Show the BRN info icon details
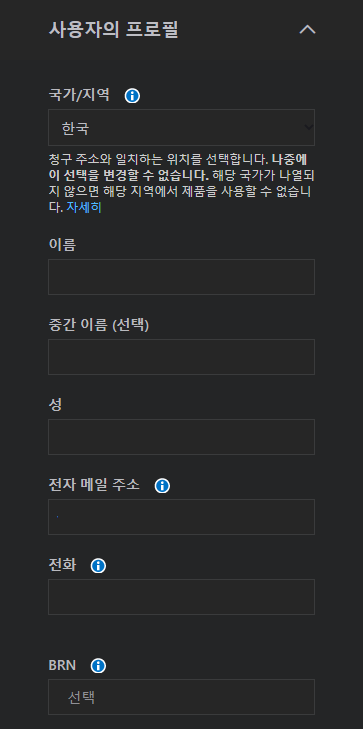Screen dimensions: 363x729 point(98,666)
